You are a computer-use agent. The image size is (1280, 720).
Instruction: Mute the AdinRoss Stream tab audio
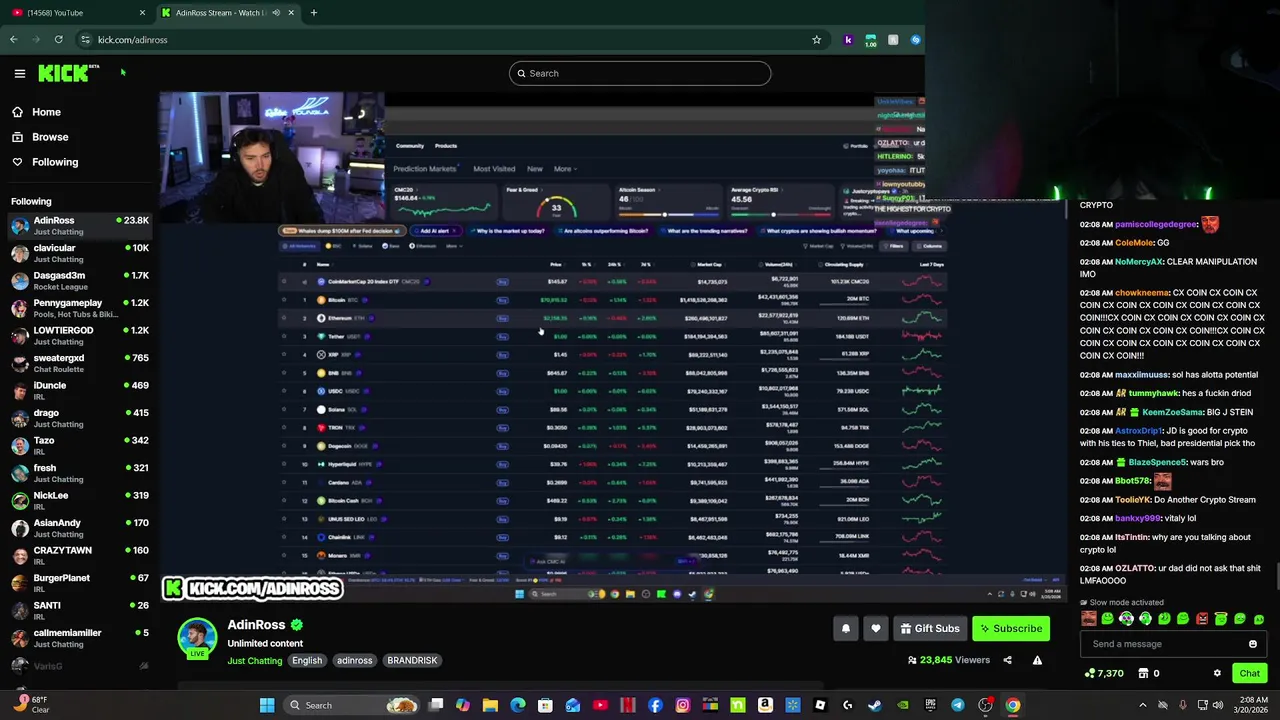(x=275, y=13)
